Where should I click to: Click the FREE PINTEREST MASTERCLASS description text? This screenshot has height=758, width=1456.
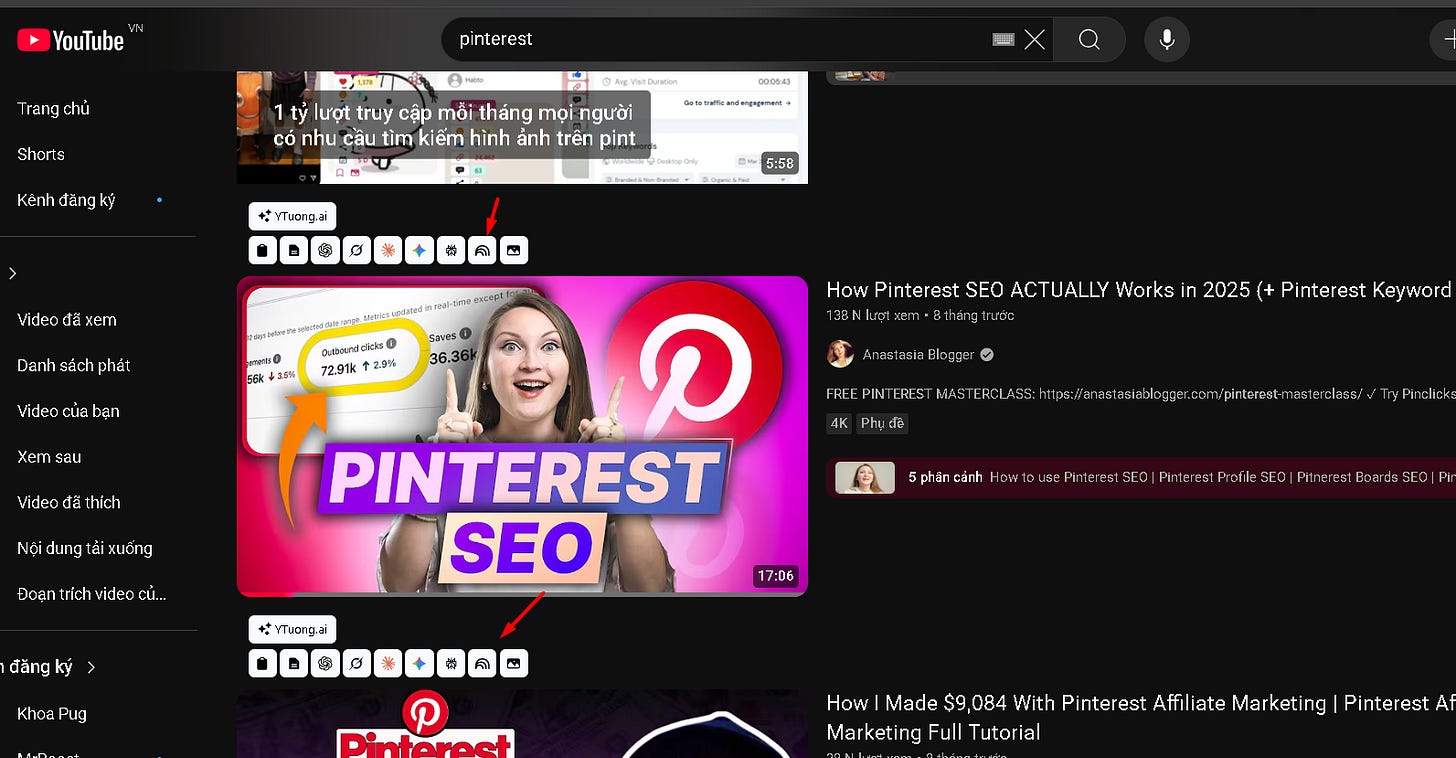1140,394
